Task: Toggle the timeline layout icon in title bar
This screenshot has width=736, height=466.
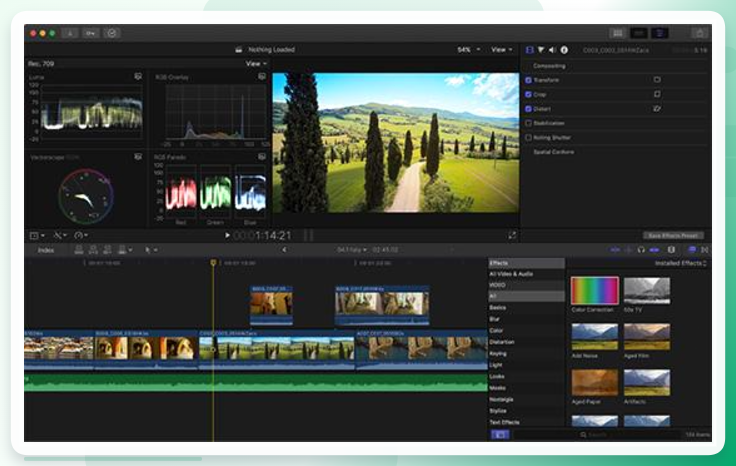Action: [x=639, y=33]
